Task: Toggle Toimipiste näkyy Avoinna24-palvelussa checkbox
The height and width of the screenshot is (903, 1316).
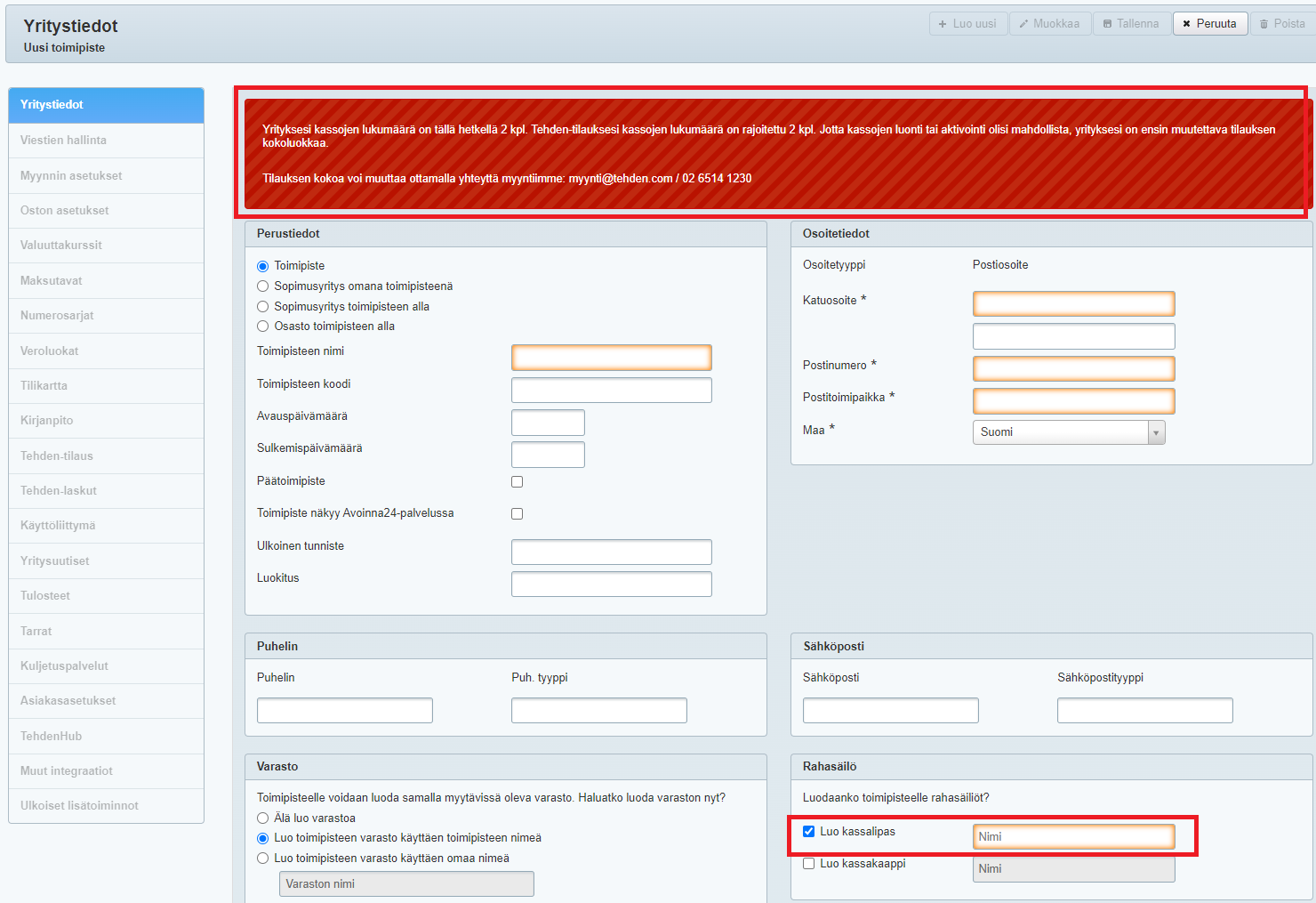Action: point(518,514)
